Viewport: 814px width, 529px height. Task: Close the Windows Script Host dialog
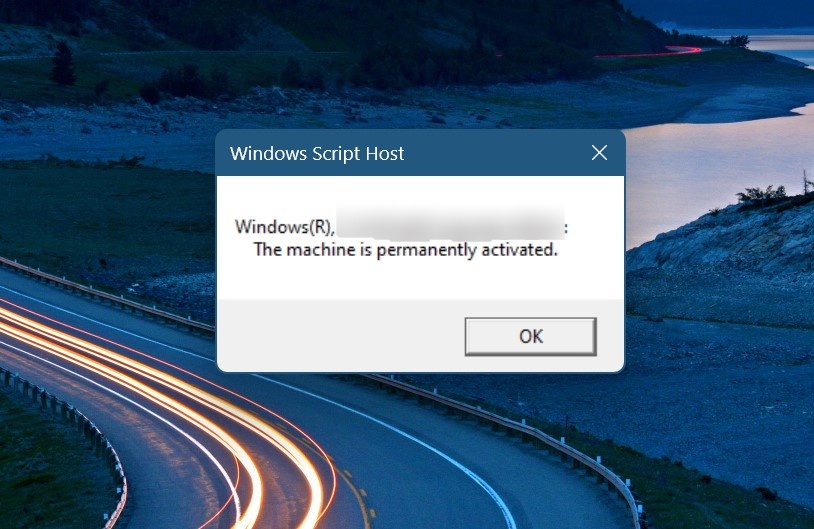click(x=599, y=153)
